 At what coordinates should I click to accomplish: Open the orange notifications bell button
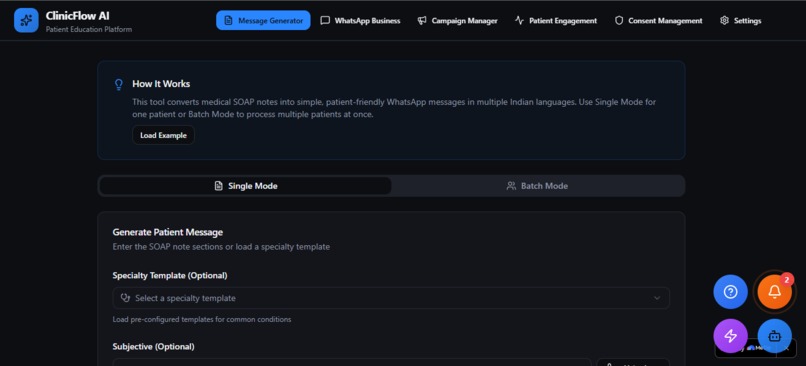click(774, 292)
